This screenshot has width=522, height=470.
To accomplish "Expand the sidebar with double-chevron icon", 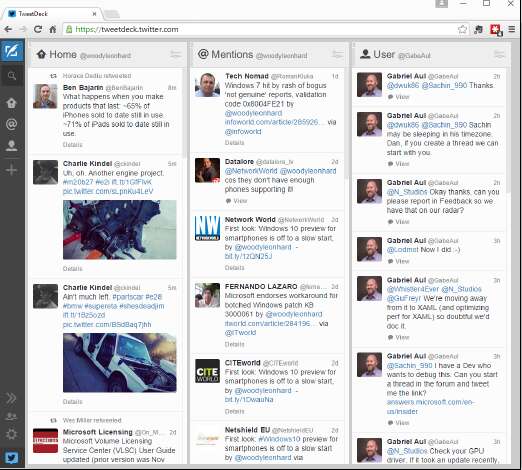I will pyautogui.click(x=11, y=398).
